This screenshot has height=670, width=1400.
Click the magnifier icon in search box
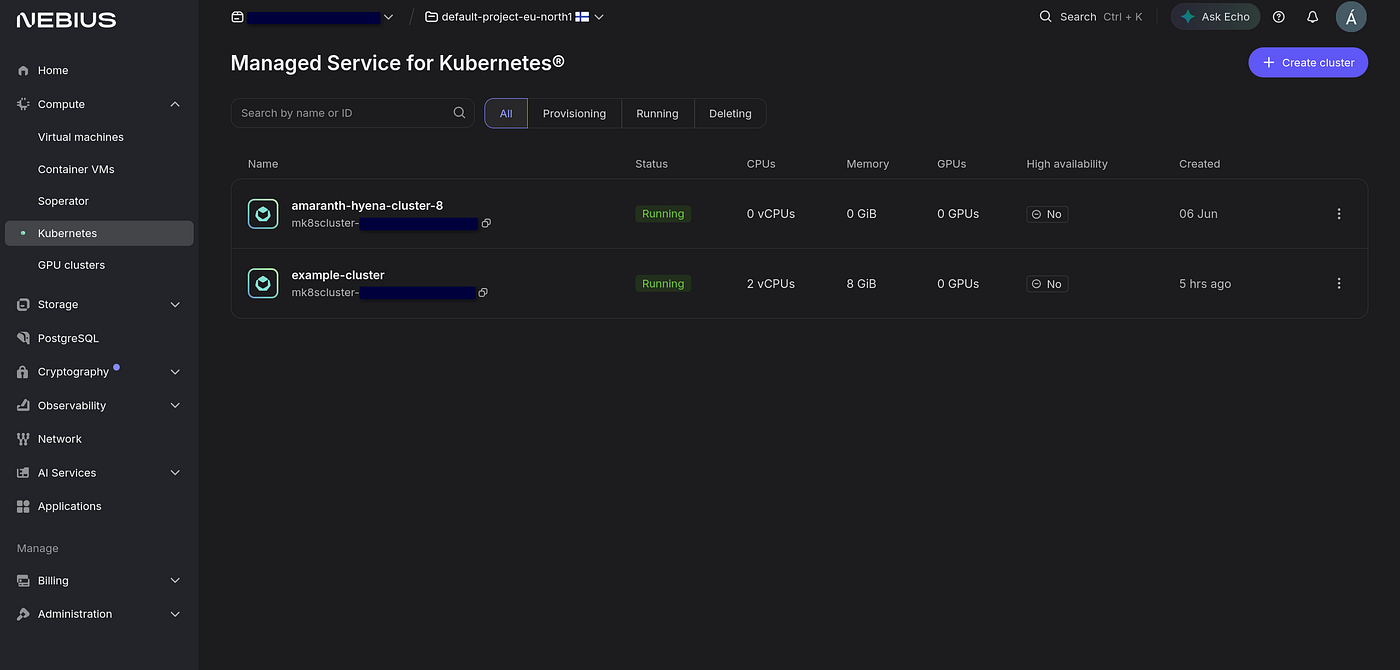(x=459, y=113)
